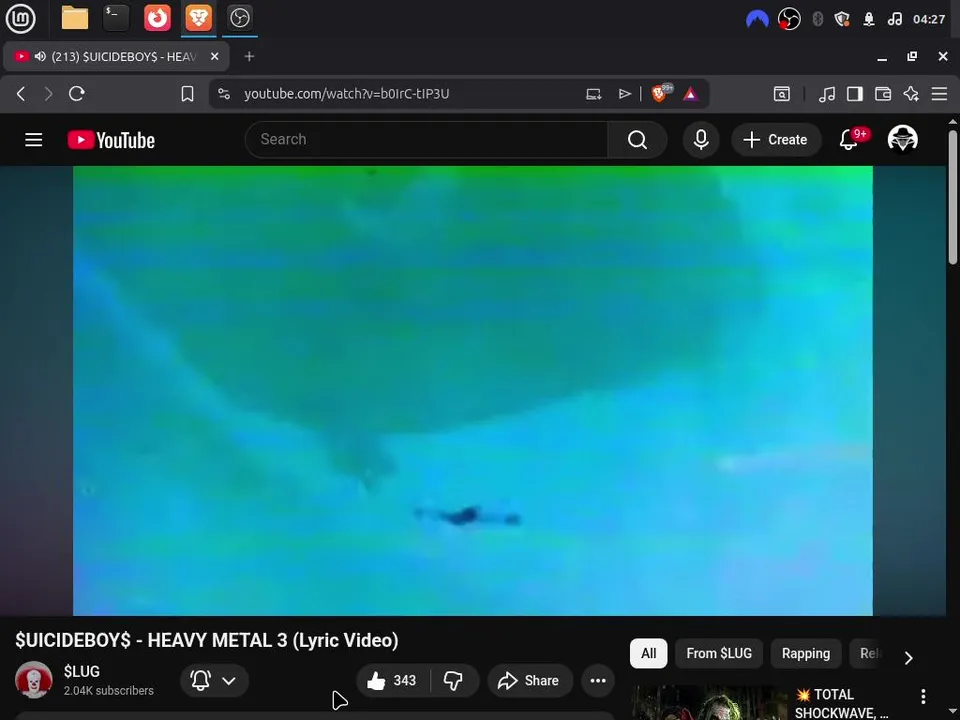Open the Create menu
The height and width of the screenshot is (720, 960).
tap(776, 140)
